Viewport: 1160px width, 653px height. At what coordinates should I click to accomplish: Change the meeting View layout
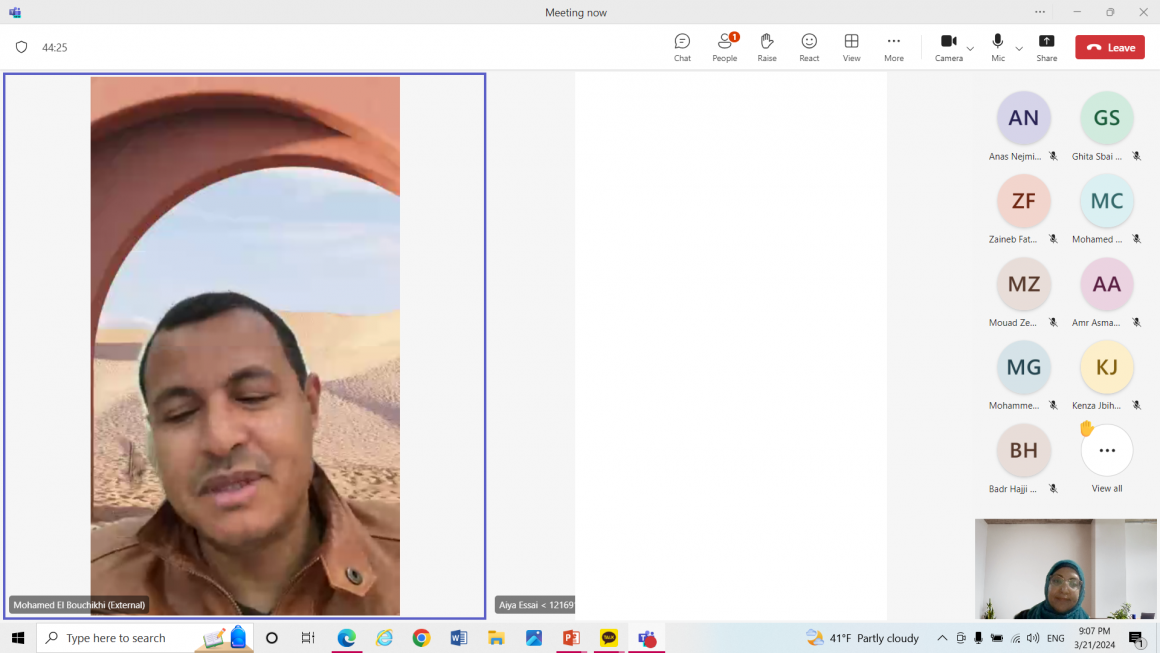(852, 47)
